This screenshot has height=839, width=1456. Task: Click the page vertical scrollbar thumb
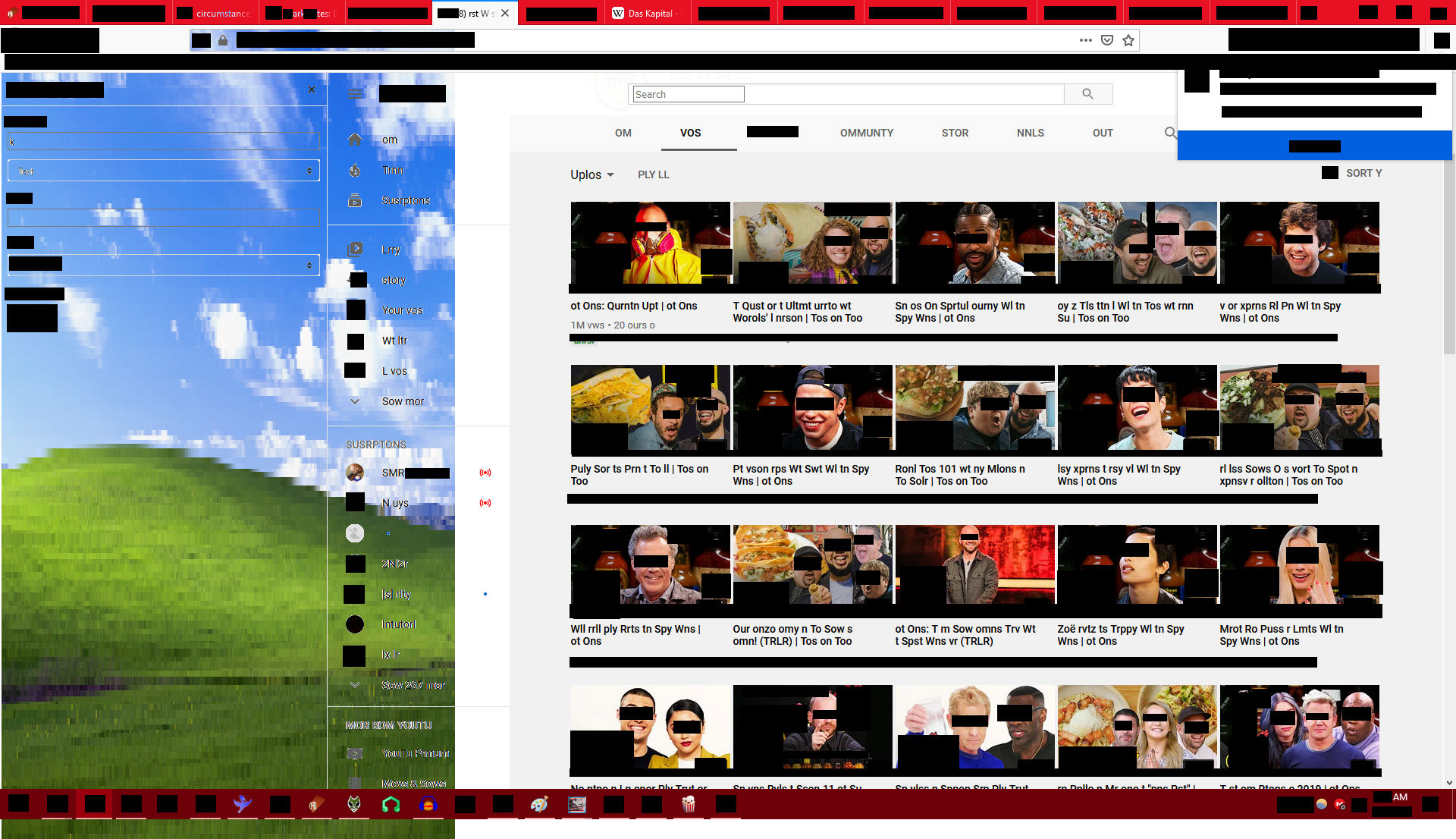(x=1449, y=254)
